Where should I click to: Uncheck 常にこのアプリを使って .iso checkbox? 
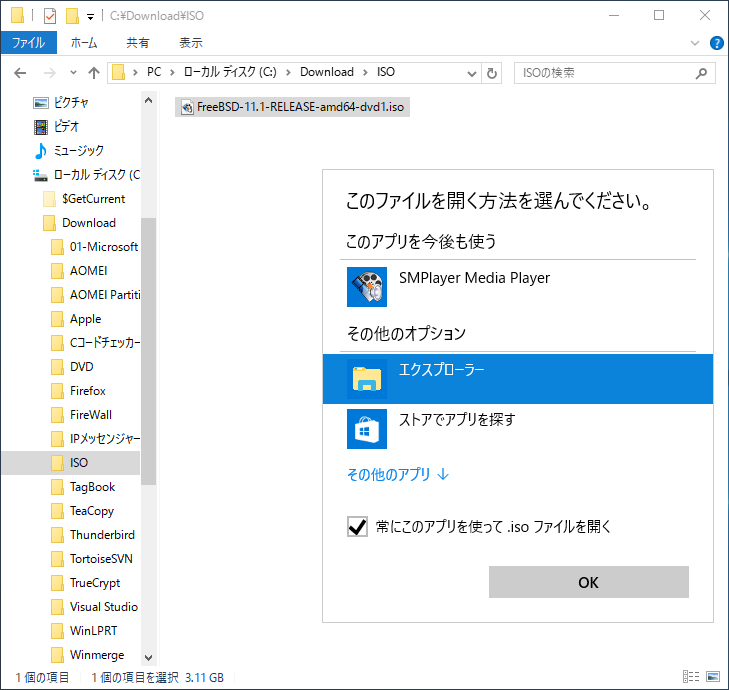(x=357, y=526)
